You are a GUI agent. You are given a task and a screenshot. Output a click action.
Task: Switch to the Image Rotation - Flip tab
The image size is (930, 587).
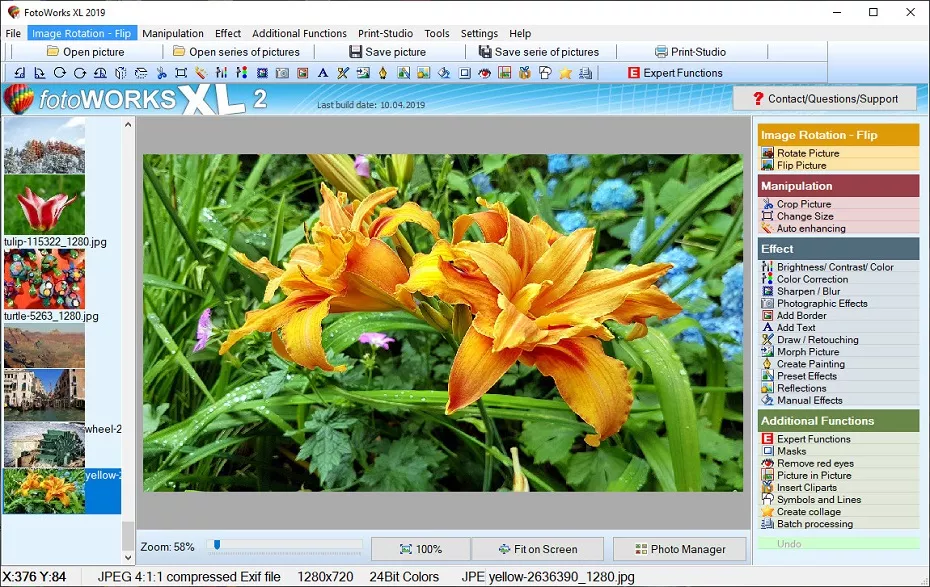coord(82,33)
